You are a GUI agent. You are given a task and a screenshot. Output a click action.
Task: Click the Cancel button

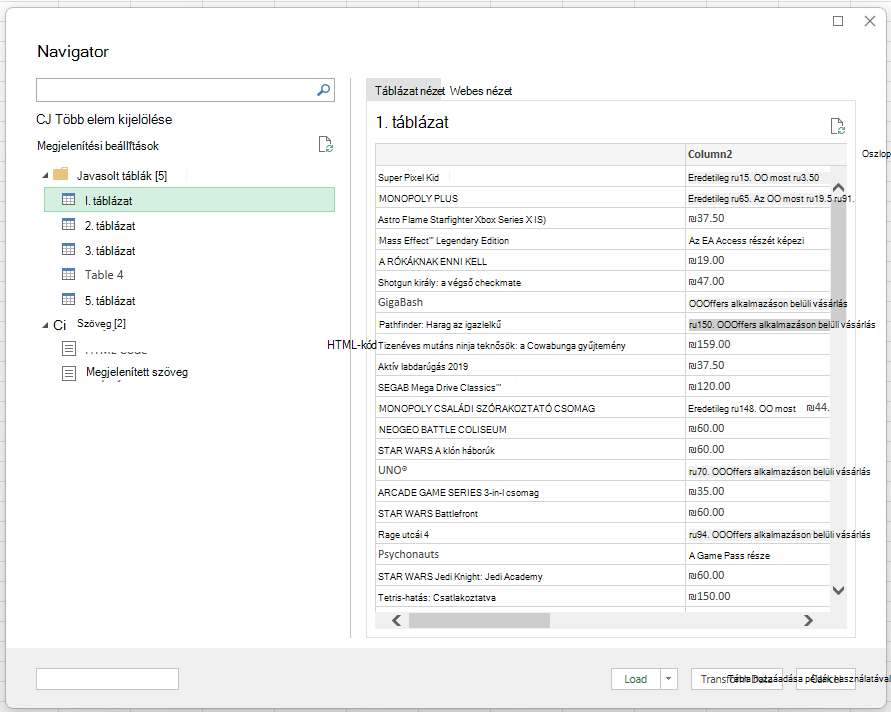(825, 678)
